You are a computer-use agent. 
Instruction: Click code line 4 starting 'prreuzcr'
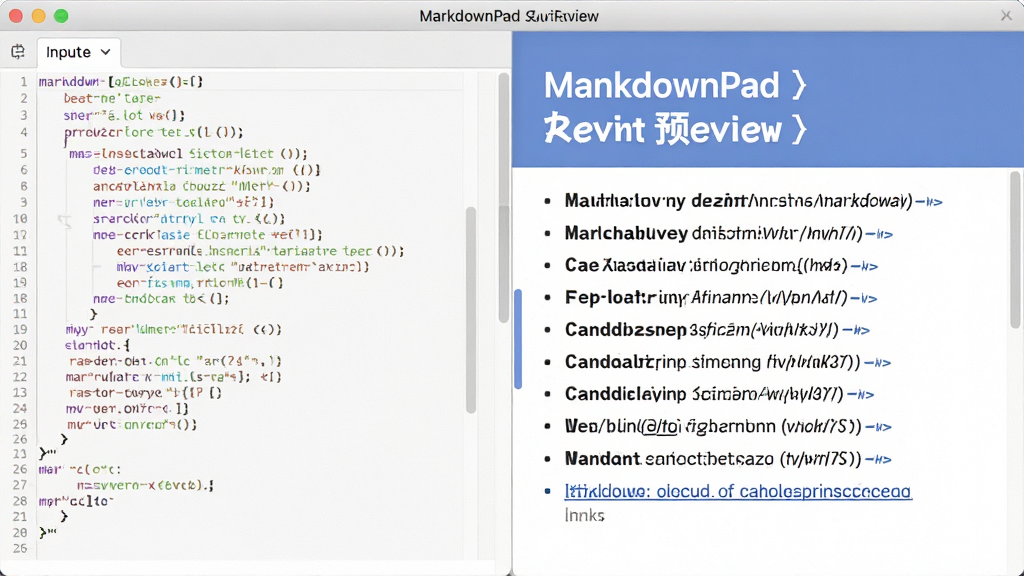pos(153,133)
